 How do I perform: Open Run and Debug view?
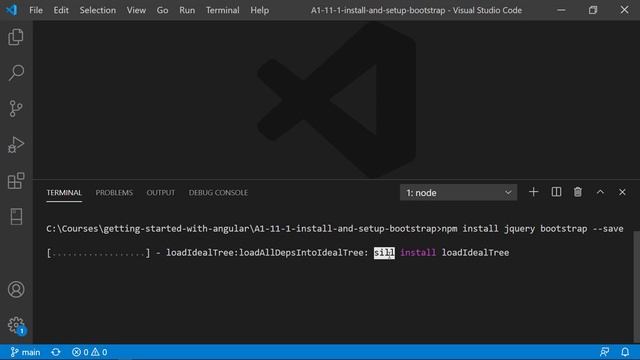tap(16, 145)
